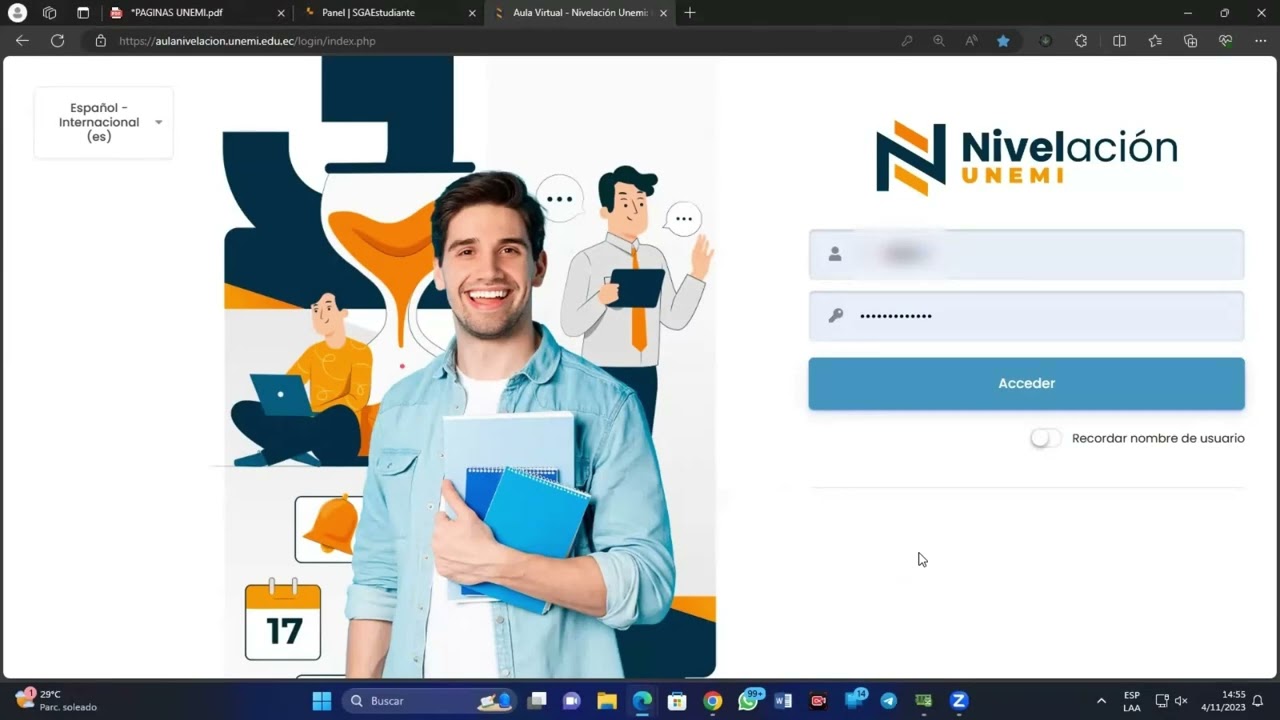Open the green monitor app taskbar icon
The width and height of the screenshot is (1280, 720).
click(923, 701)
